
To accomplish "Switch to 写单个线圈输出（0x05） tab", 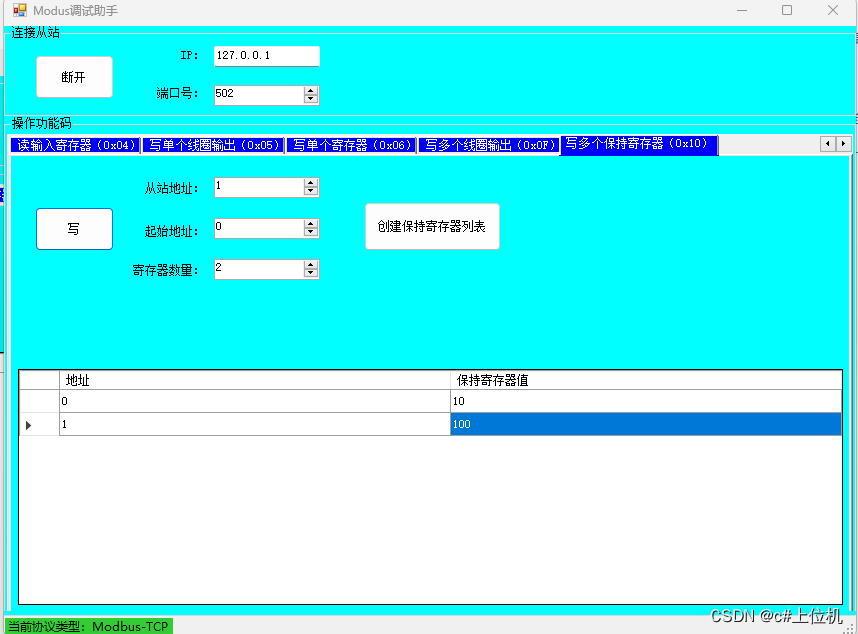I will (211, 144).
